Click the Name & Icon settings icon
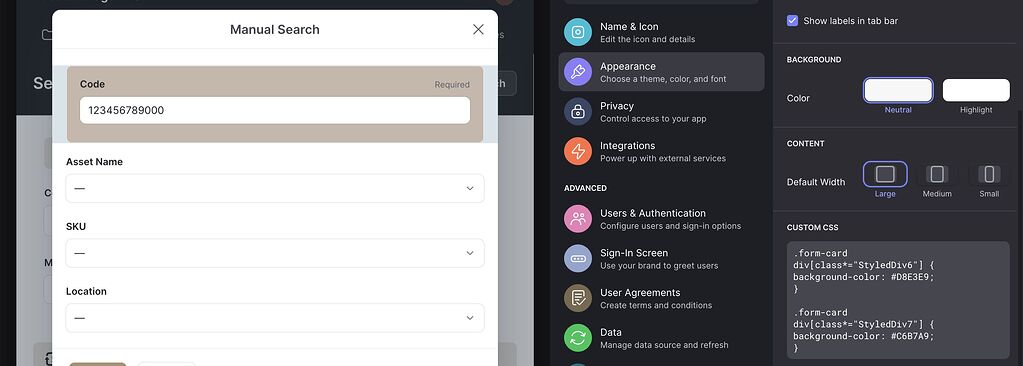 pyautogui.click(x=577, y=32)
